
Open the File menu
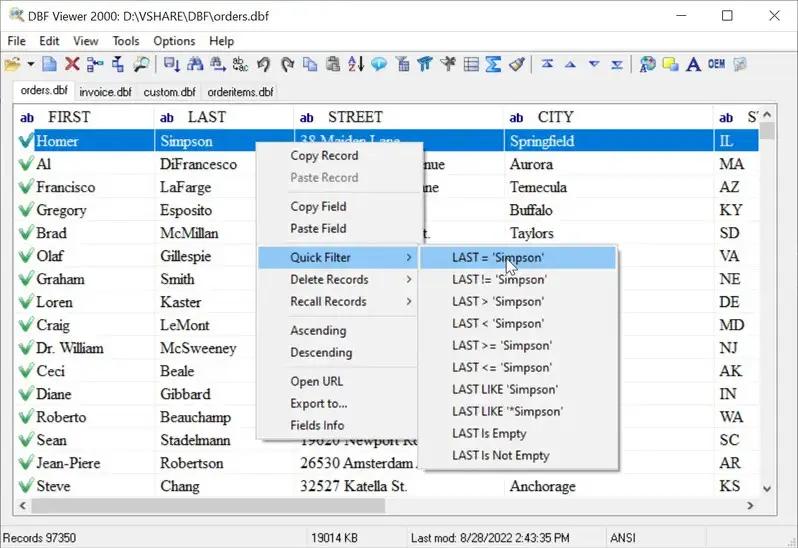[x=16, y=41]
